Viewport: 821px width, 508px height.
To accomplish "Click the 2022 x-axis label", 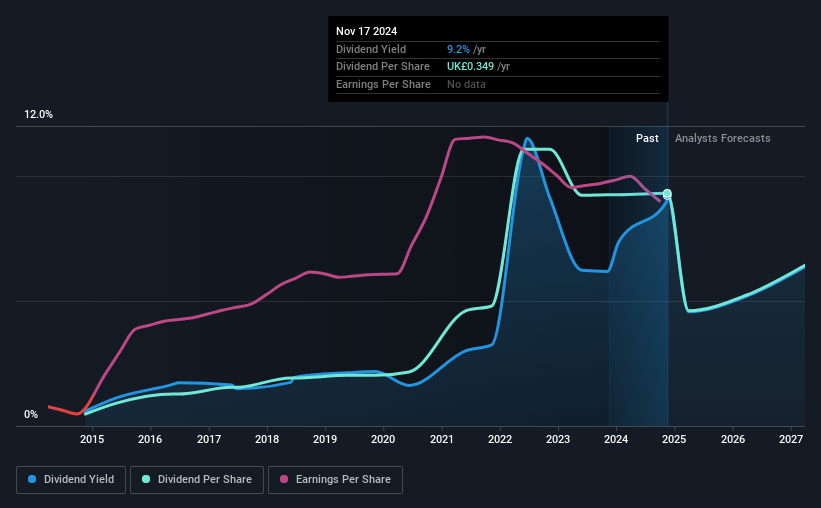I will point(500,439).
